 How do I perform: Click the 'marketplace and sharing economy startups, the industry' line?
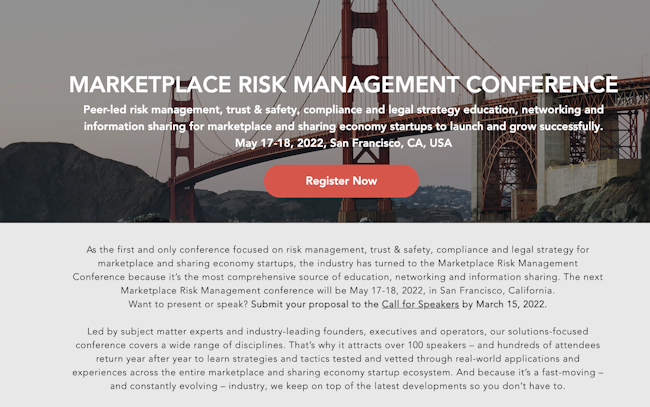click(338, 263)
